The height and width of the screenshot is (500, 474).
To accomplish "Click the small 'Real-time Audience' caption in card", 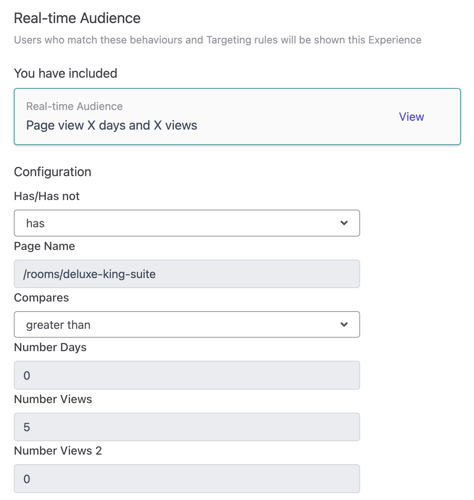I will pyautogui.click(x=74, y=106).
